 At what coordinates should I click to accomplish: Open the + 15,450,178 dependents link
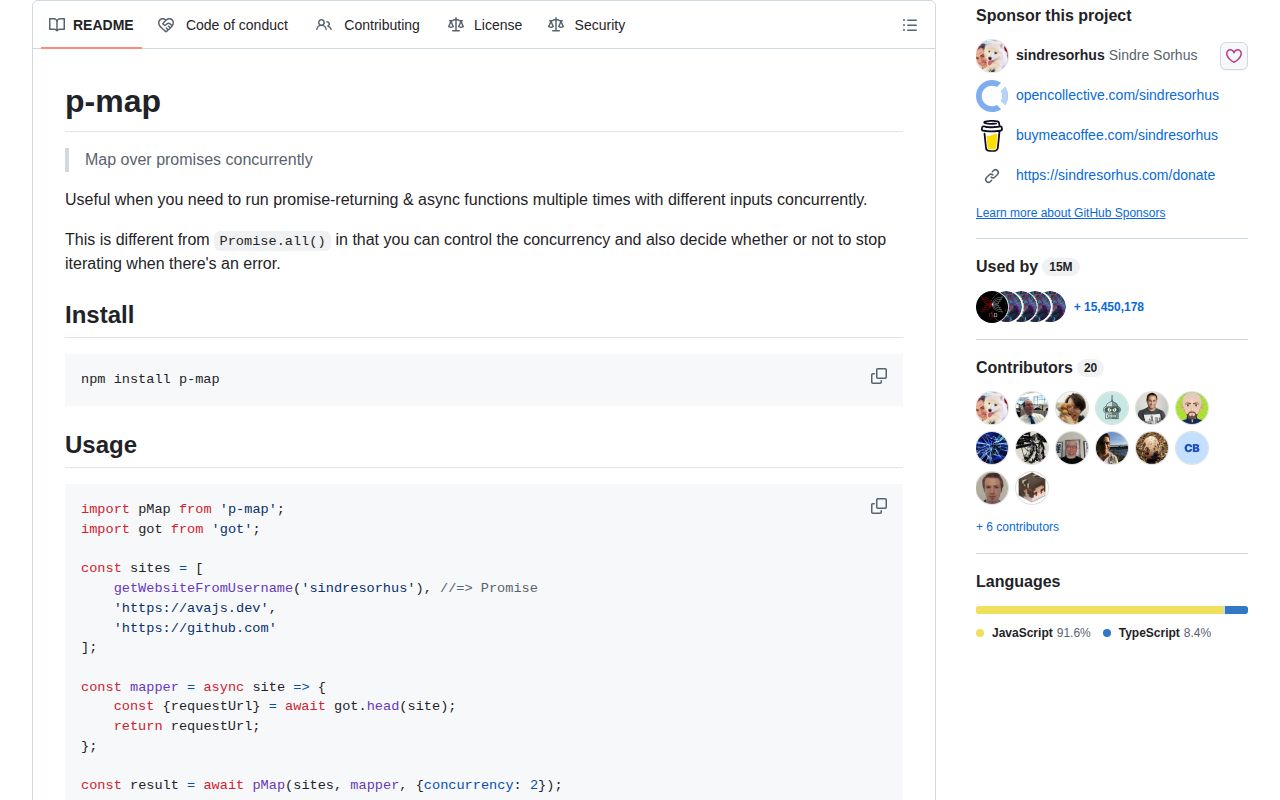(1109, 307)
